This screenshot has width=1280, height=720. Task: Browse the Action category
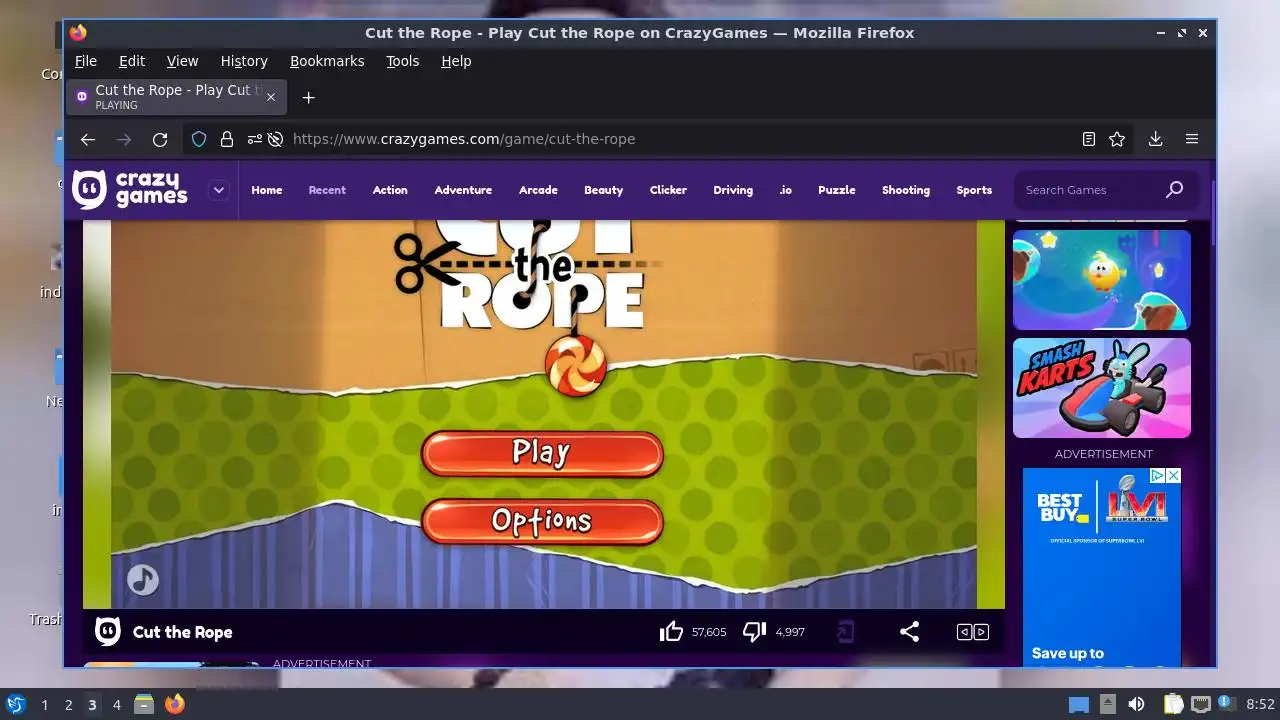pyautogui.click(x=390, y=190)
